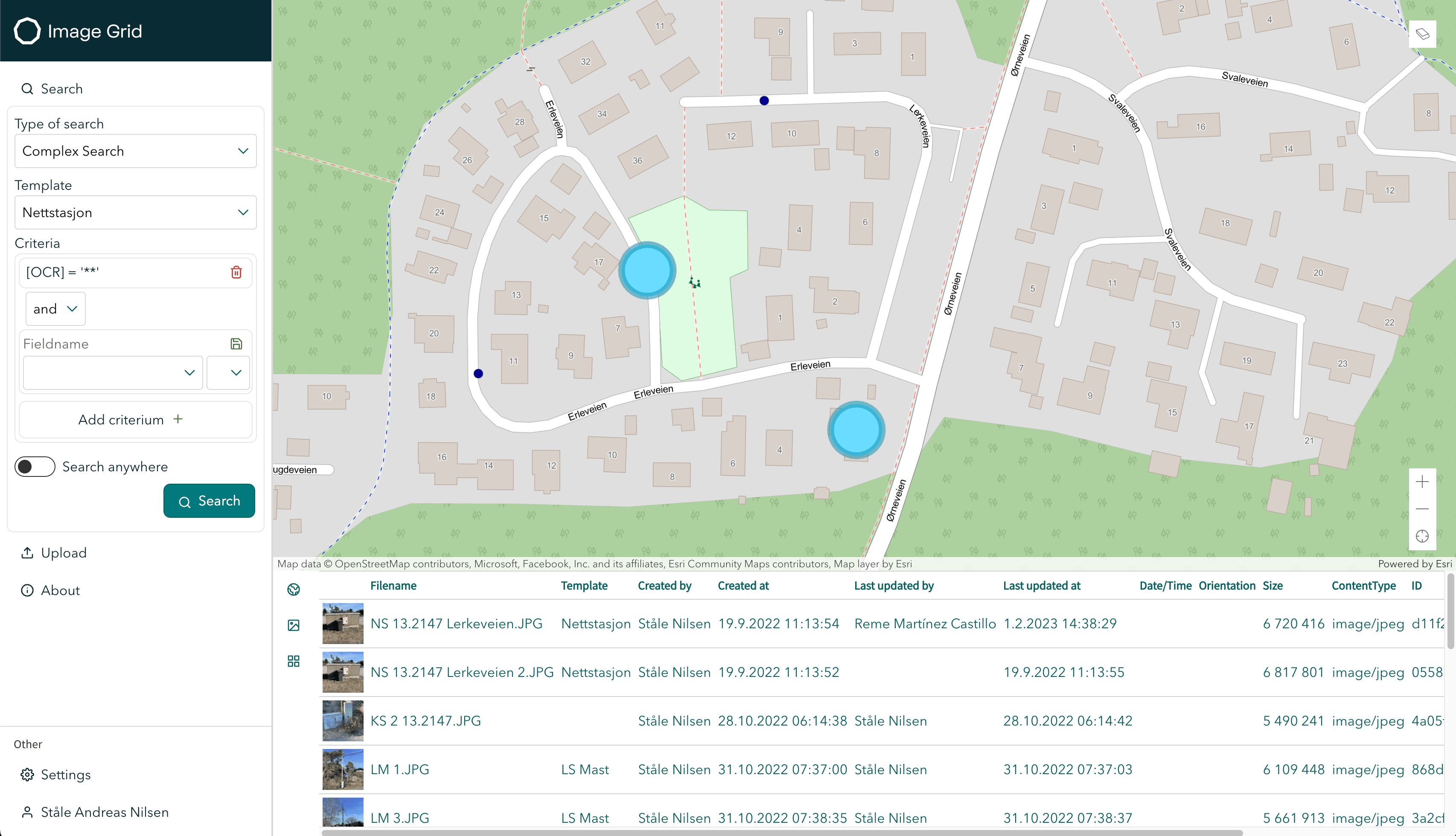Switch to map globe view icon
Image resolution: width=1456 pixels, height=836 pixels.
[294, 589]
